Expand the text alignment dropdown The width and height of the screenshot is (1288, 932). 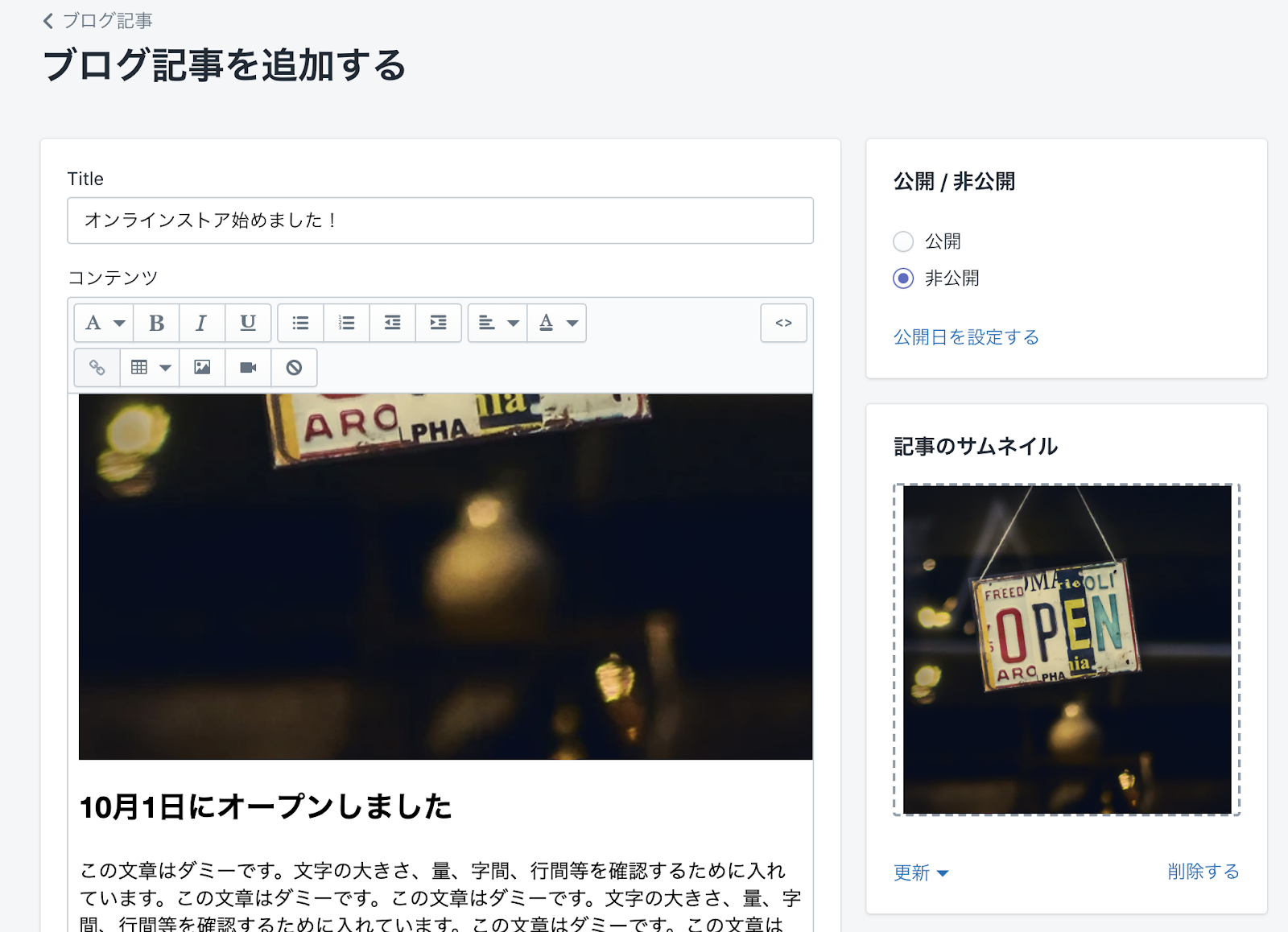tap(497, 323)
